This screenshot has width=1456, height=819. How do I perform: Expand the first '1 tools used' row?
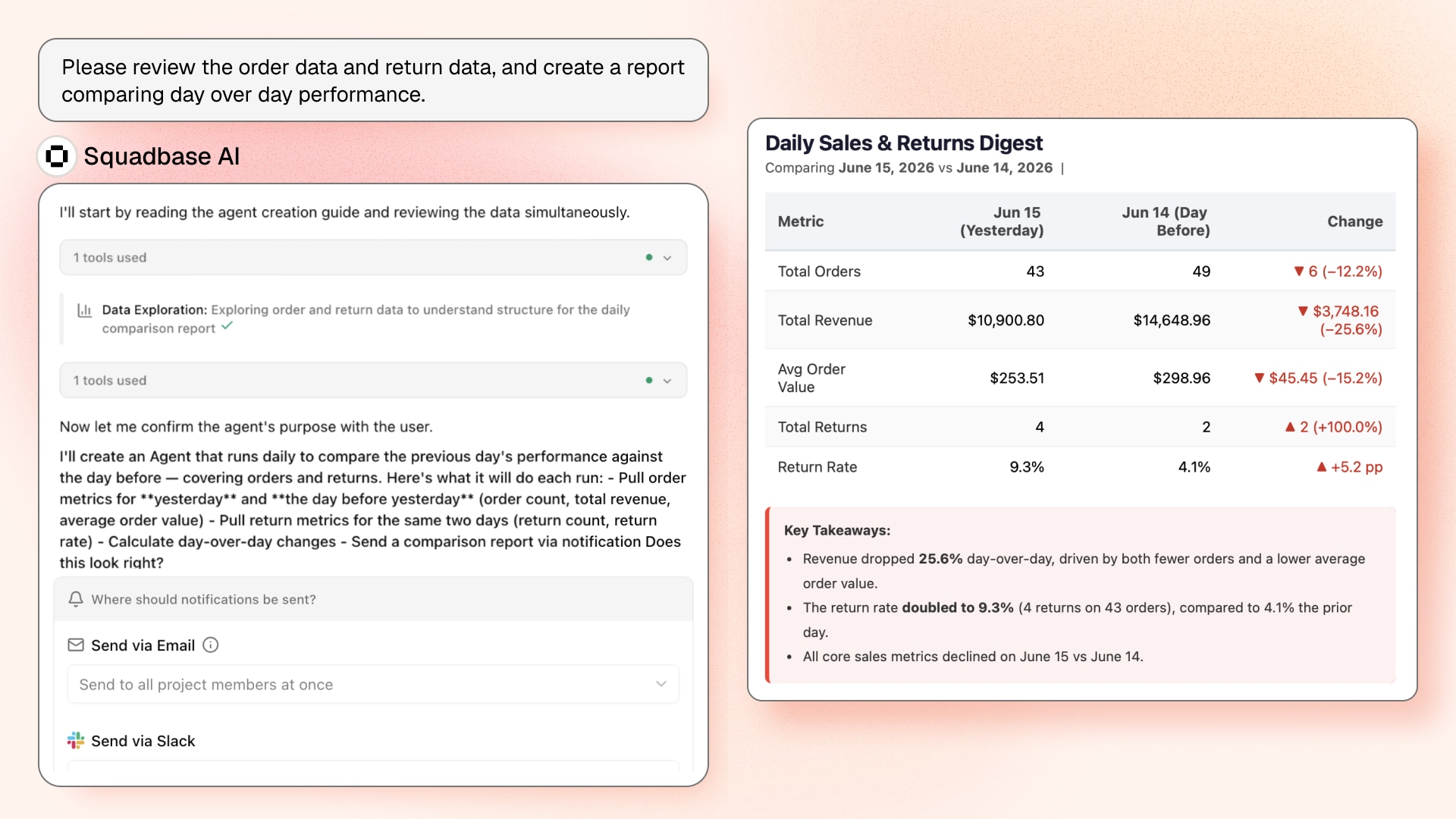coord(373,258)
